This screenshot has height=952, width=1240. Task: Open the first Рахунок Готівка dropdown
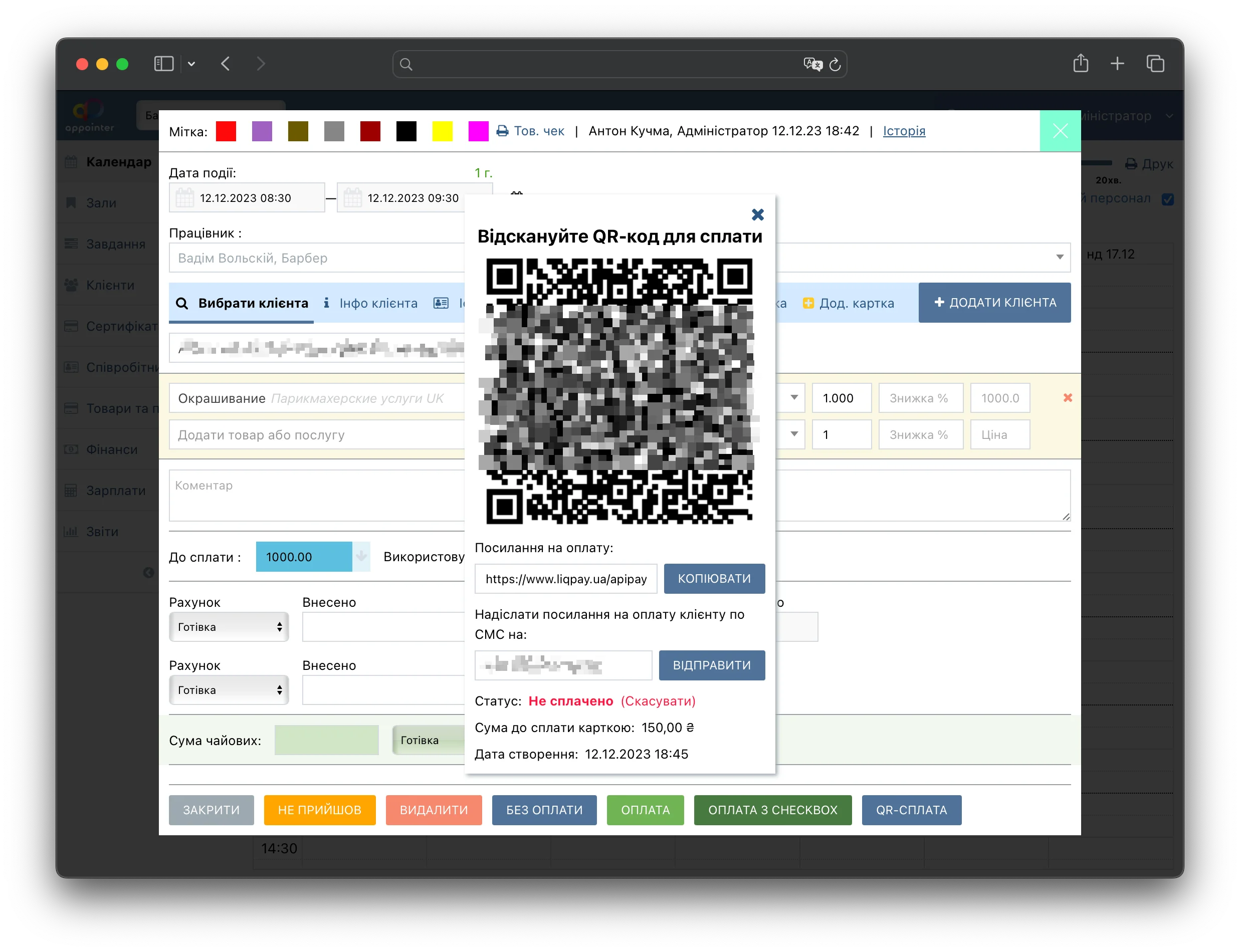coord(229,627)
